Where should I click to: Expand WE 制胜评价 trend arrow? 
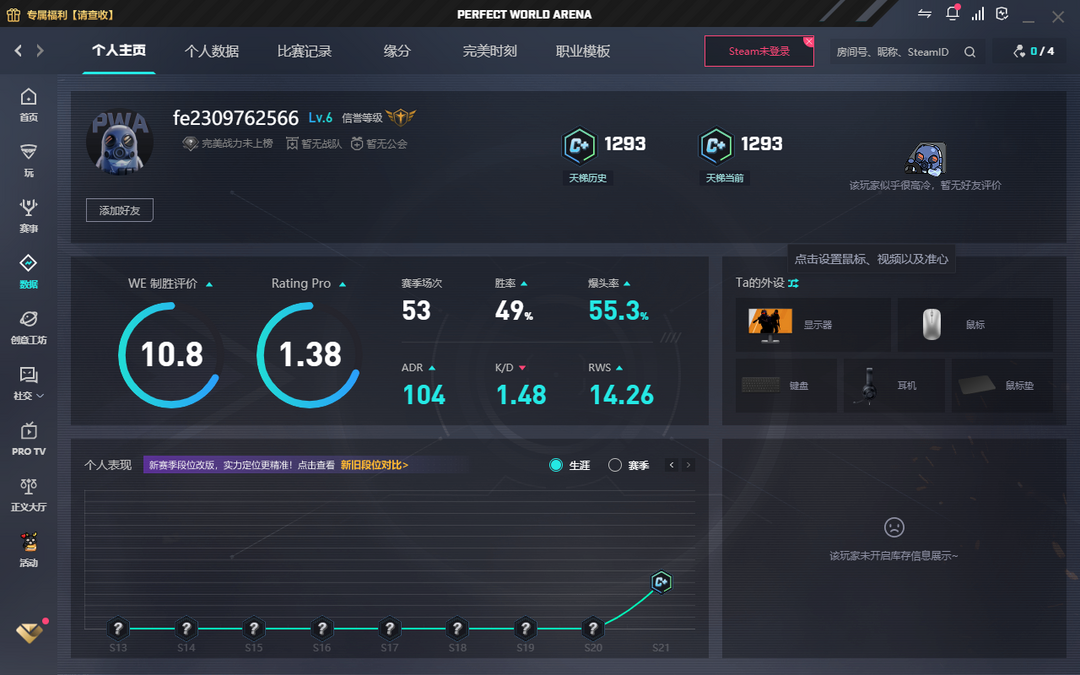(209, 284)
